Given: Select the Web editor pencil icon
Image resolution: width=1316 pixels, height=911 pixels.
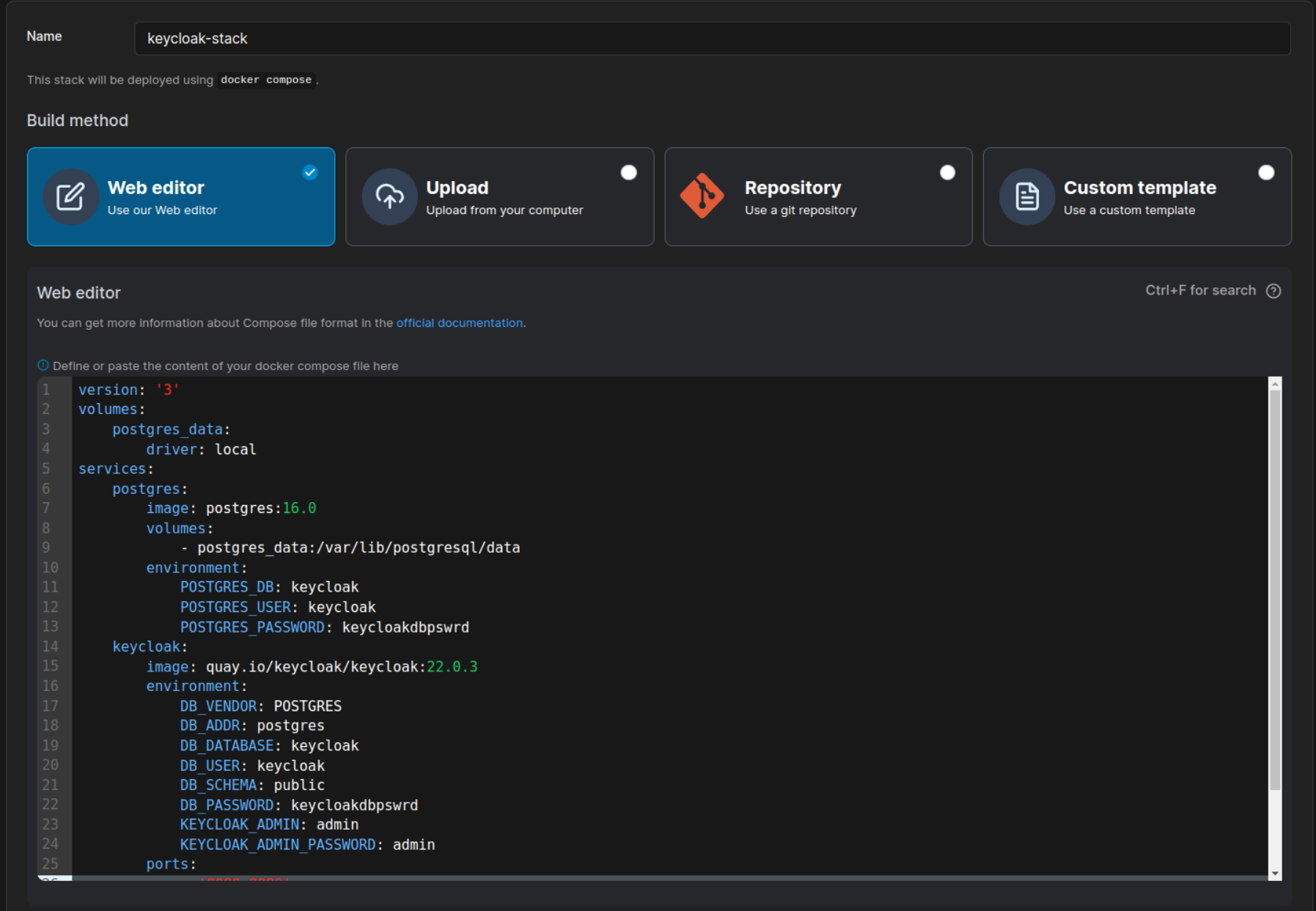Looking at the screenshot, I should coord(70,196).
